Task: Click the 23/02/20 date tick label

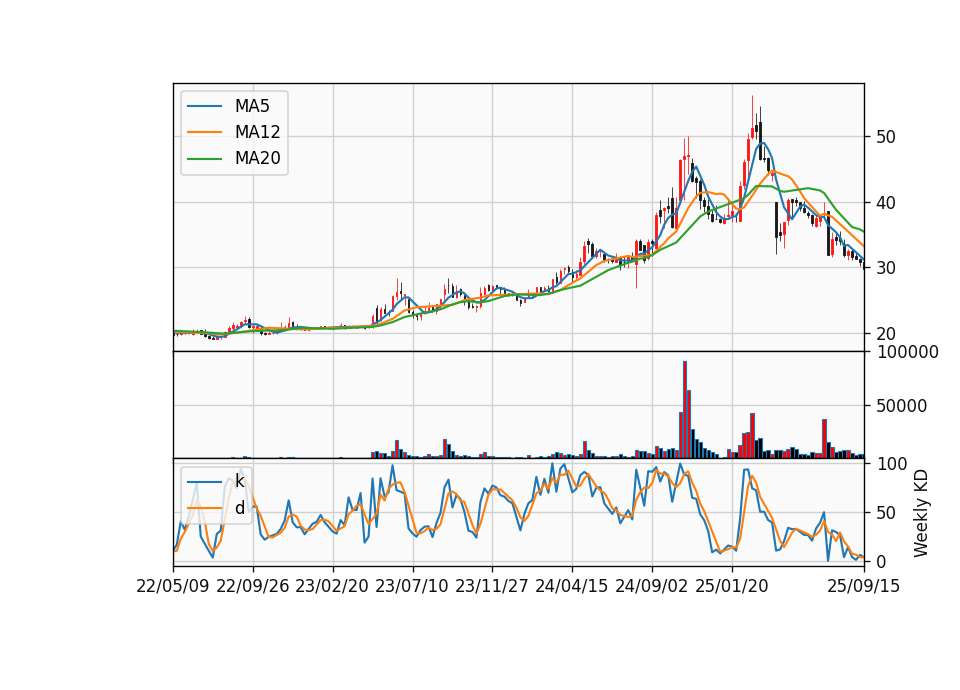Action: coord(332,586)
